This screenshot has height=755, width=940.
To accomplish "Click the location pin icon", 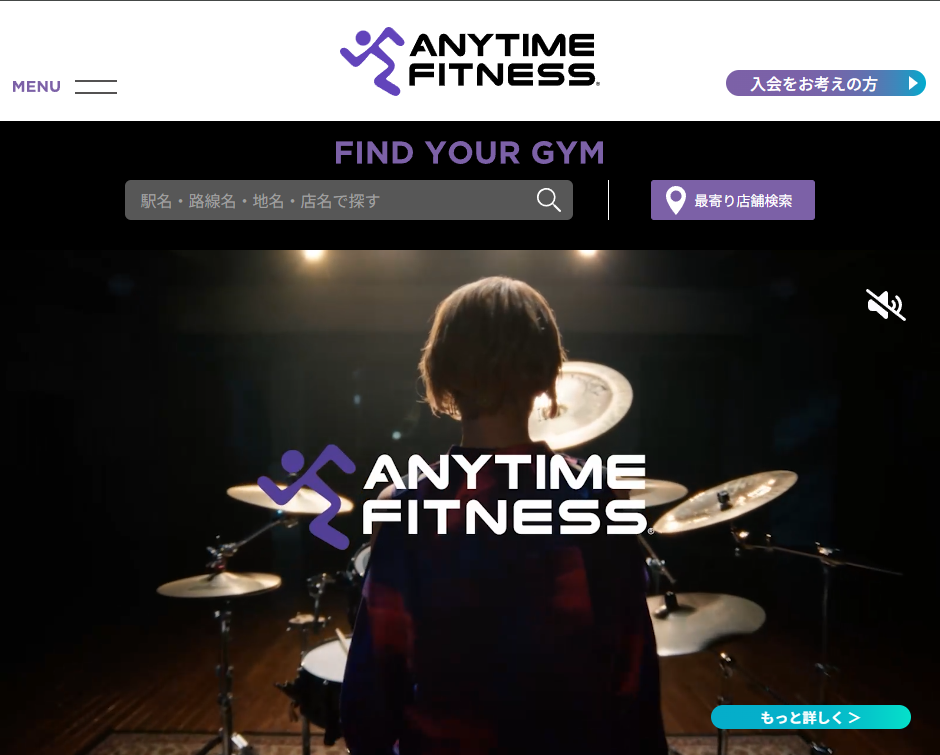I will 676,200.
